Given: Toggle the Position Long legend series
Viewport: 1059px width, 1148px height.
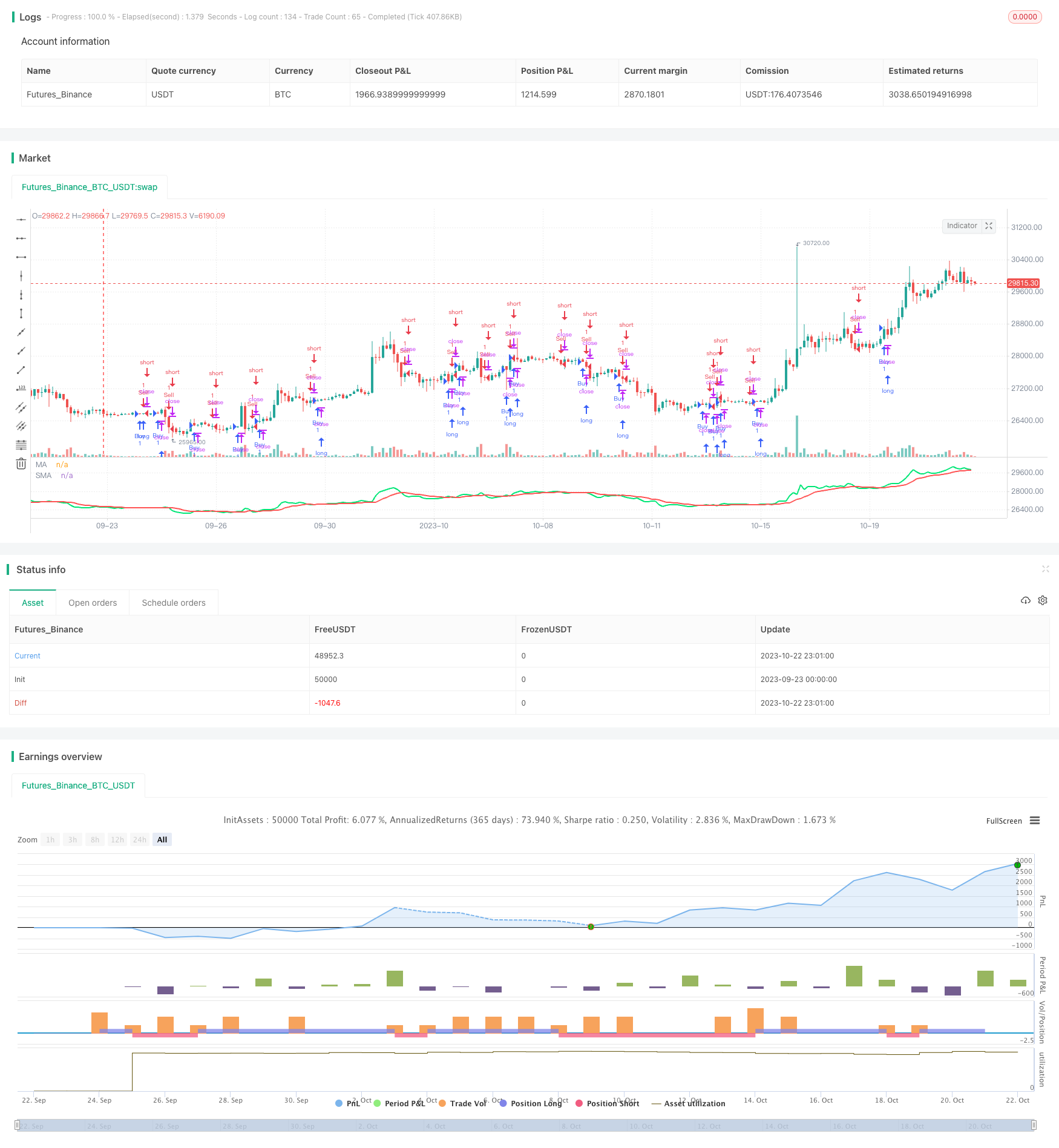Looking at the screenshot, I should click(x=530, y=1103).
